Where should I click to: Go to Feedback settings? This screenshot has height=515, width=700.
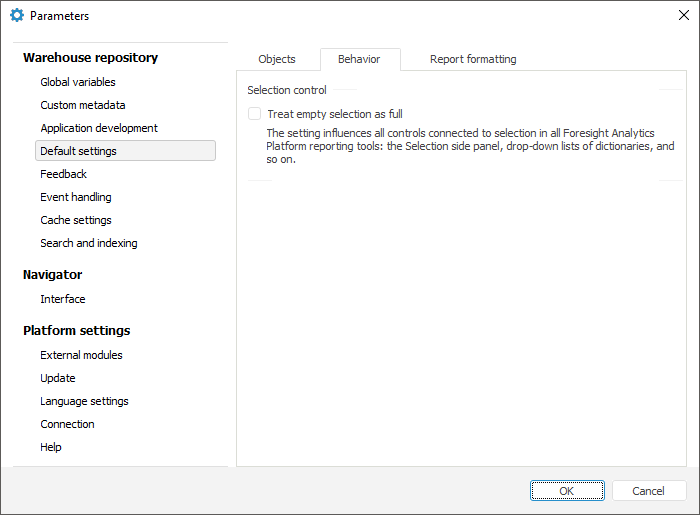coord(64,174)
